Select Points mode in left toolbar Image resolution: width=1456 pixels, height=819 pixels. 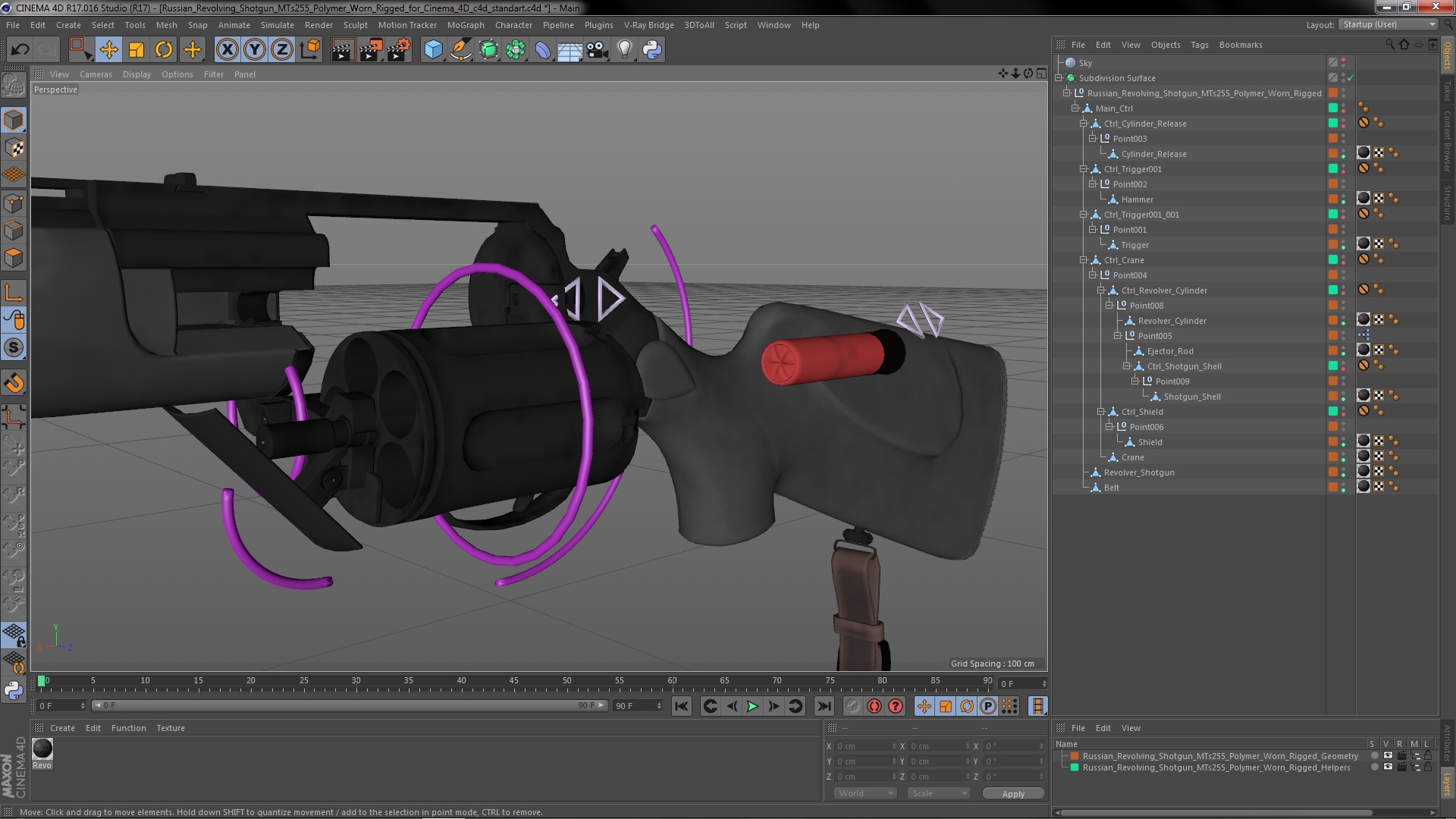pyautogui.click(x=14, y=203)
